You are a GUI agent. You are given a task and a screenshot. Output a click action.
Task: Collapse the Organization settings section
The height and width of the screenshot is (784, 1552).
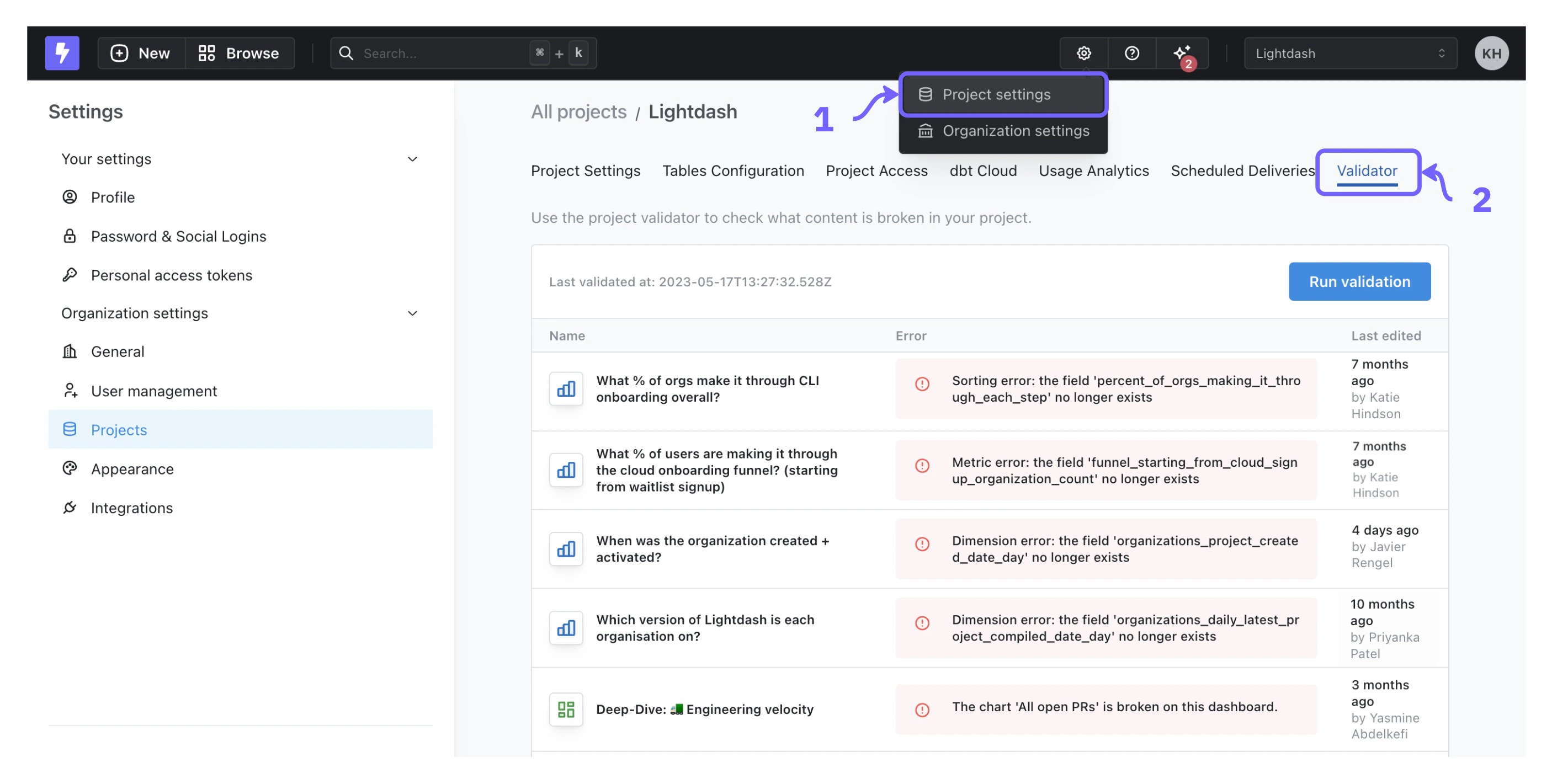point(412,312)
